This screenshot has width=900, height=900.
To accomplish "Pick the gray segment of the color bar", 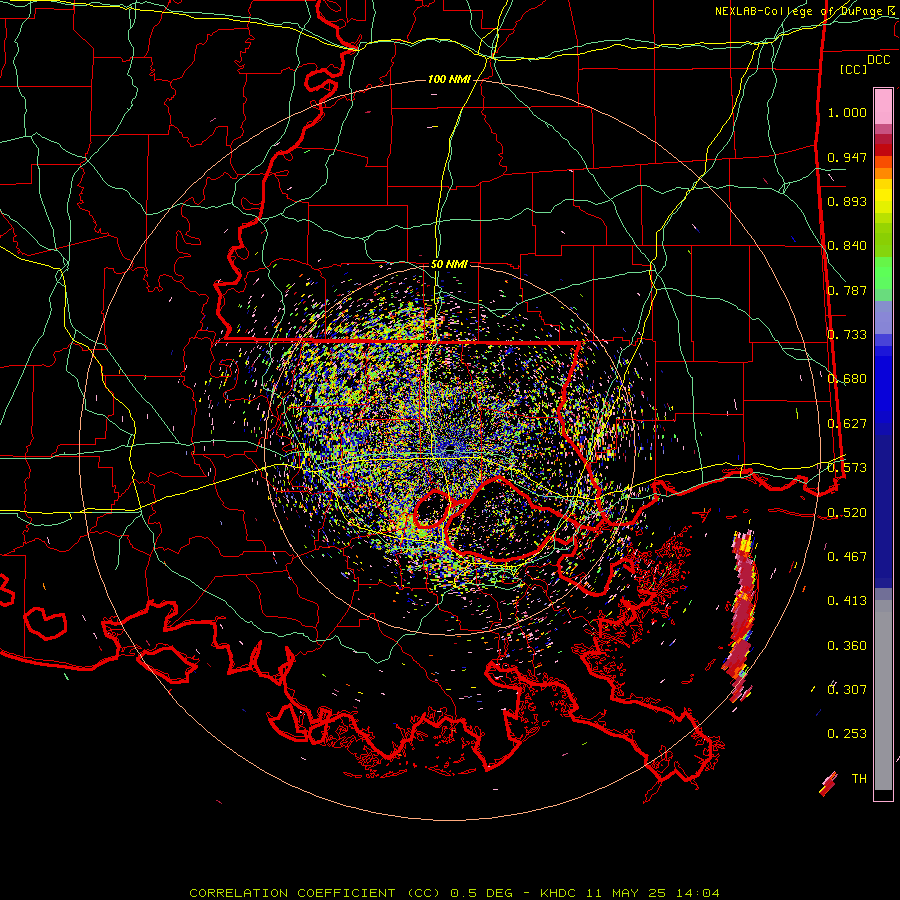I will [x=883, y=695].
